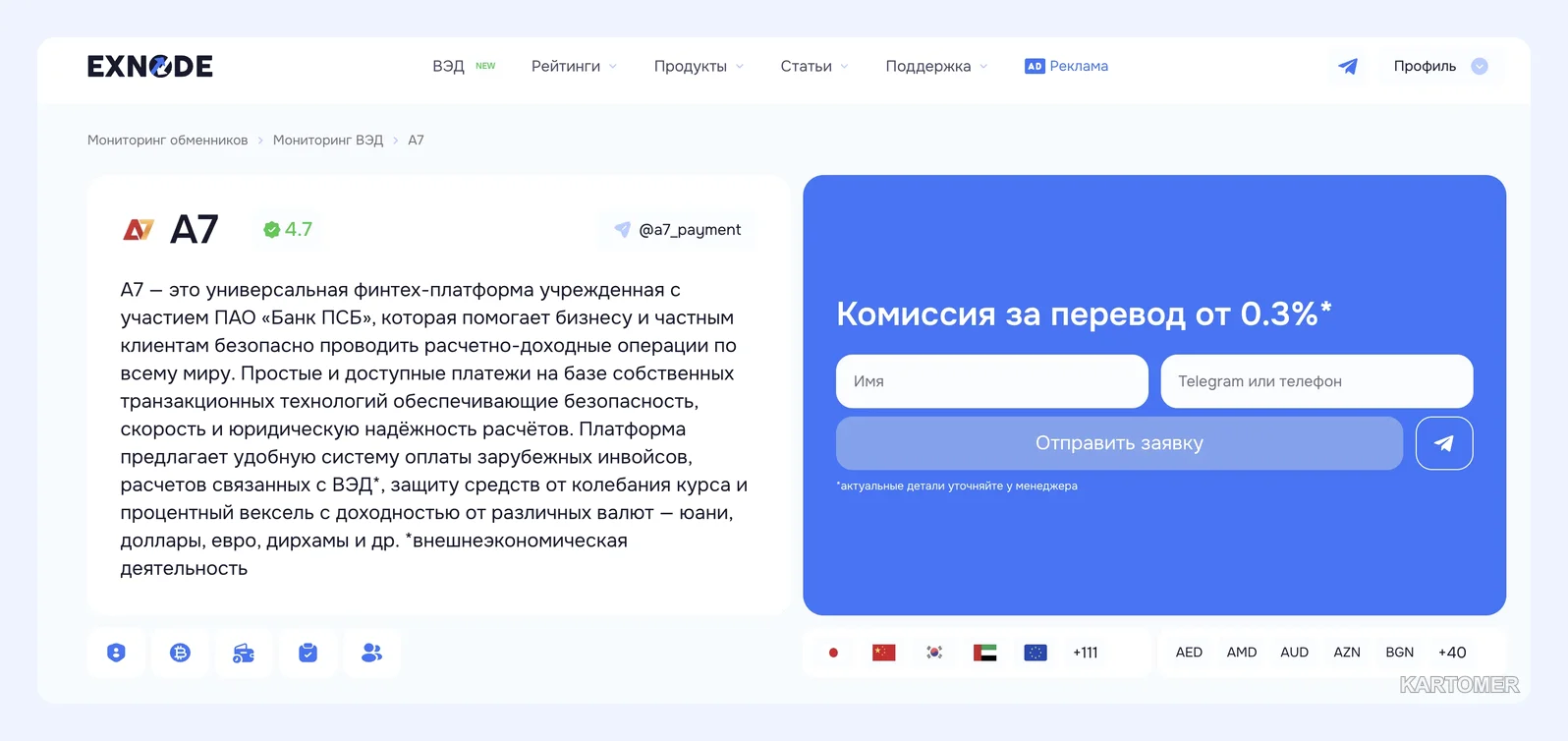
Task: Click the Bitcoin coin icon below description
Action: click(180, 653)
